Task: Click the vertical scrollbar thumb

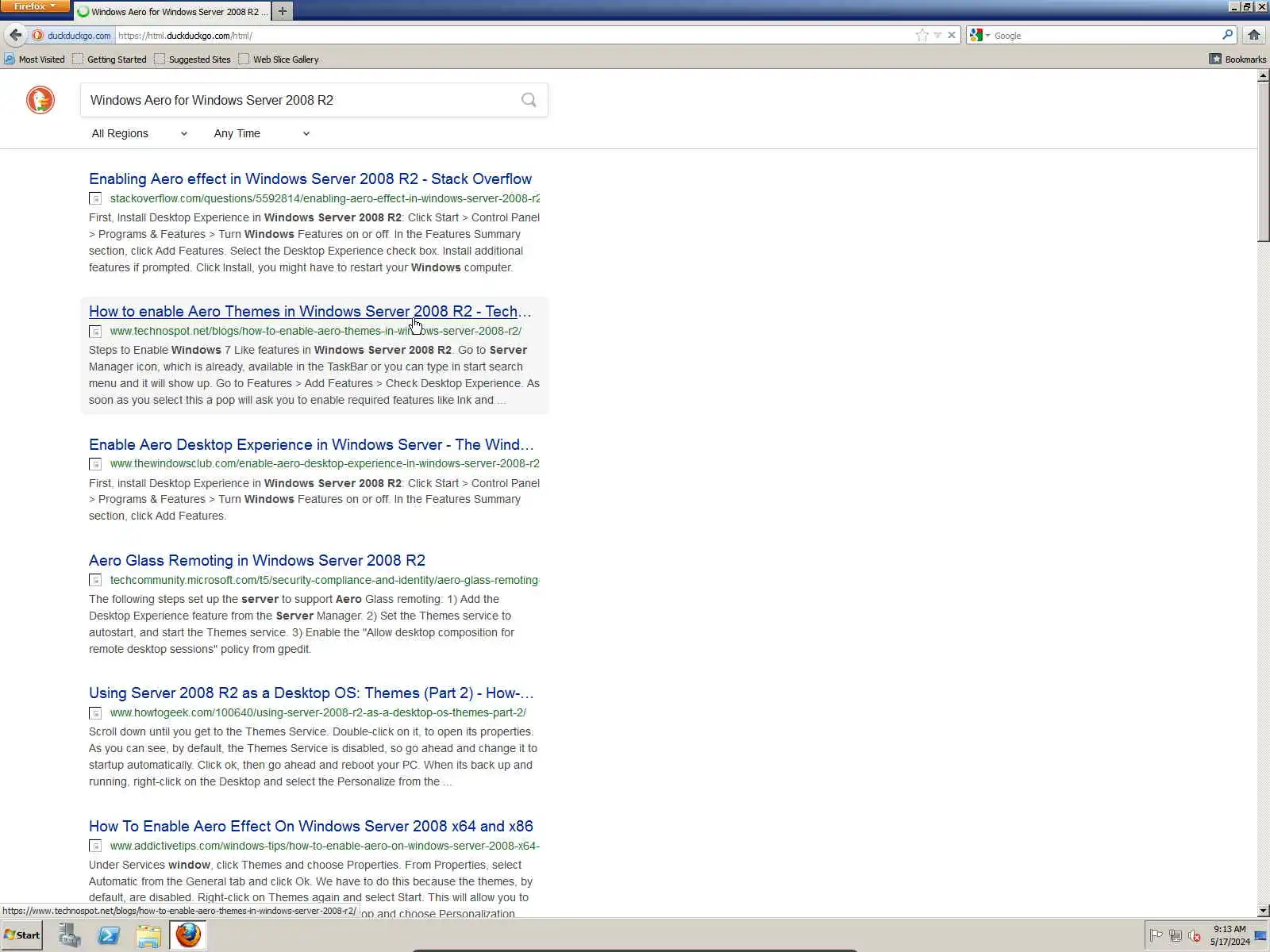Action: pos(1263,162)
